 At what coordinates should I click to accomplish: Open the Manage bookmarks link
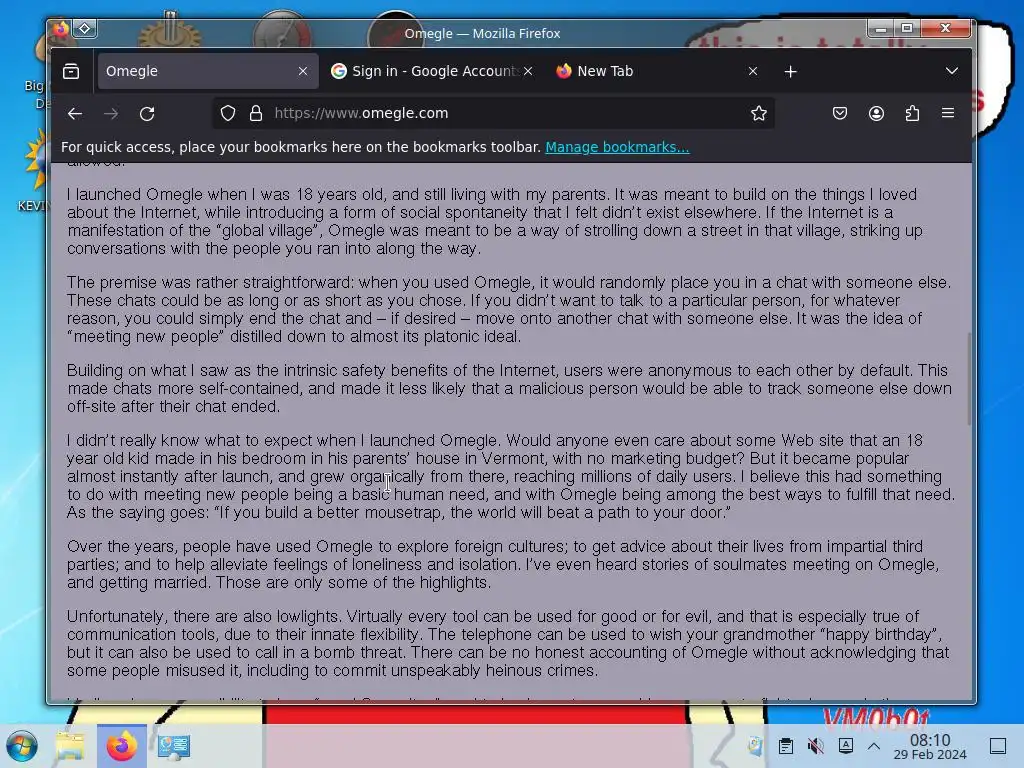coord(617,148)
